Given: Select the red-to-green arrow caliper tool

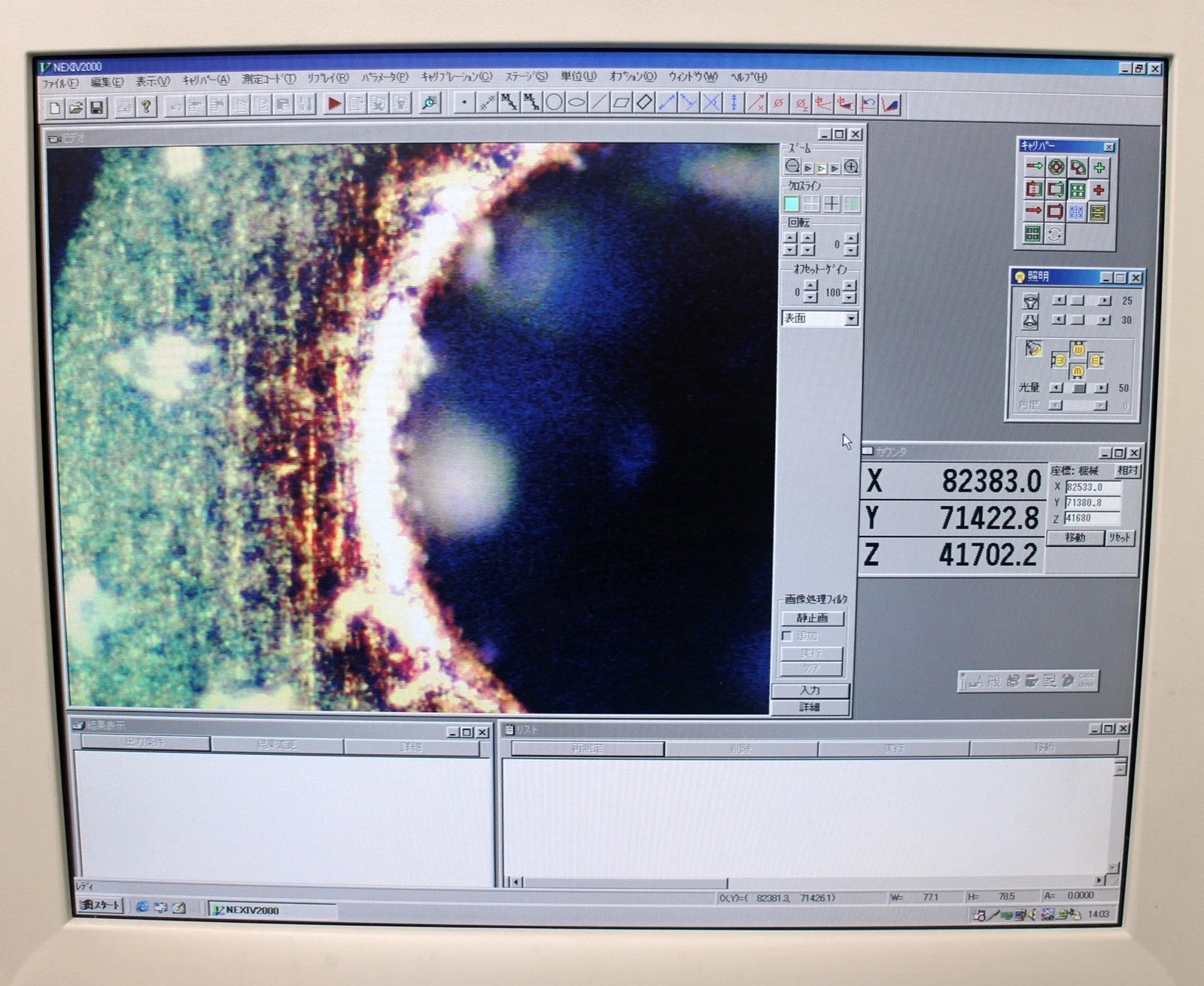Looking at the screenshot, I should pos(1035,166).
